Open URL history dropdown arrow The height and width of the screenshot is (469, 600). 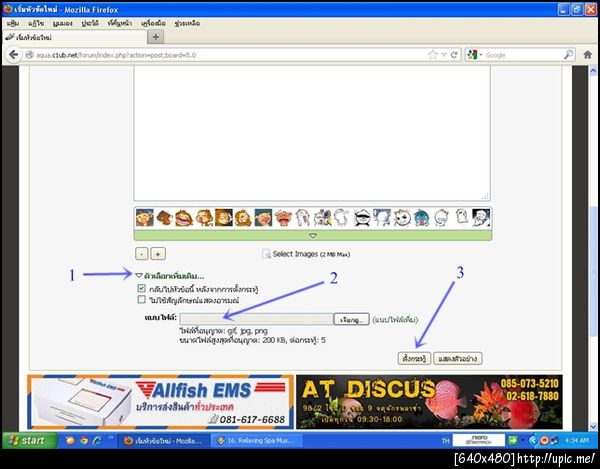[444, 55]
